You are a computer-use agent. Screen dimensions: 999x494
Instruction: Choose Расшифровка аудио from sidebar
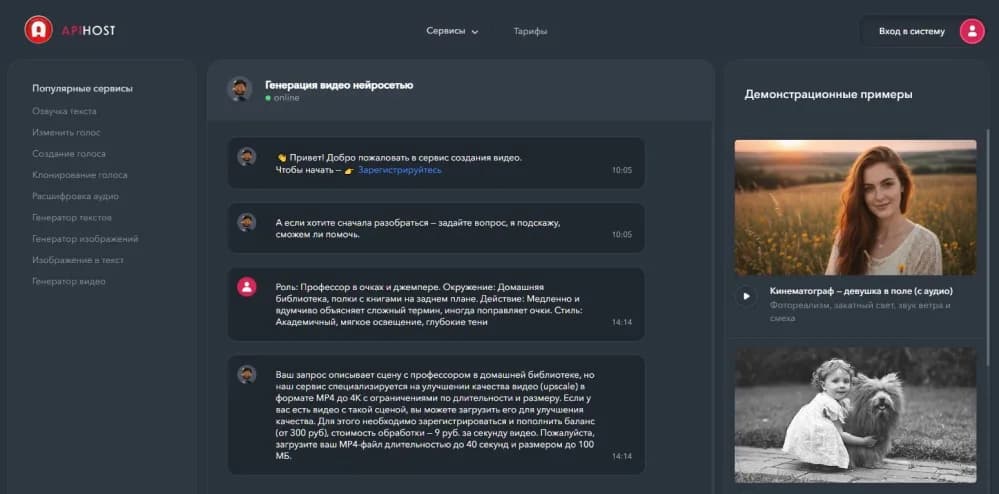pyautogui.click(x=75, y=196)
